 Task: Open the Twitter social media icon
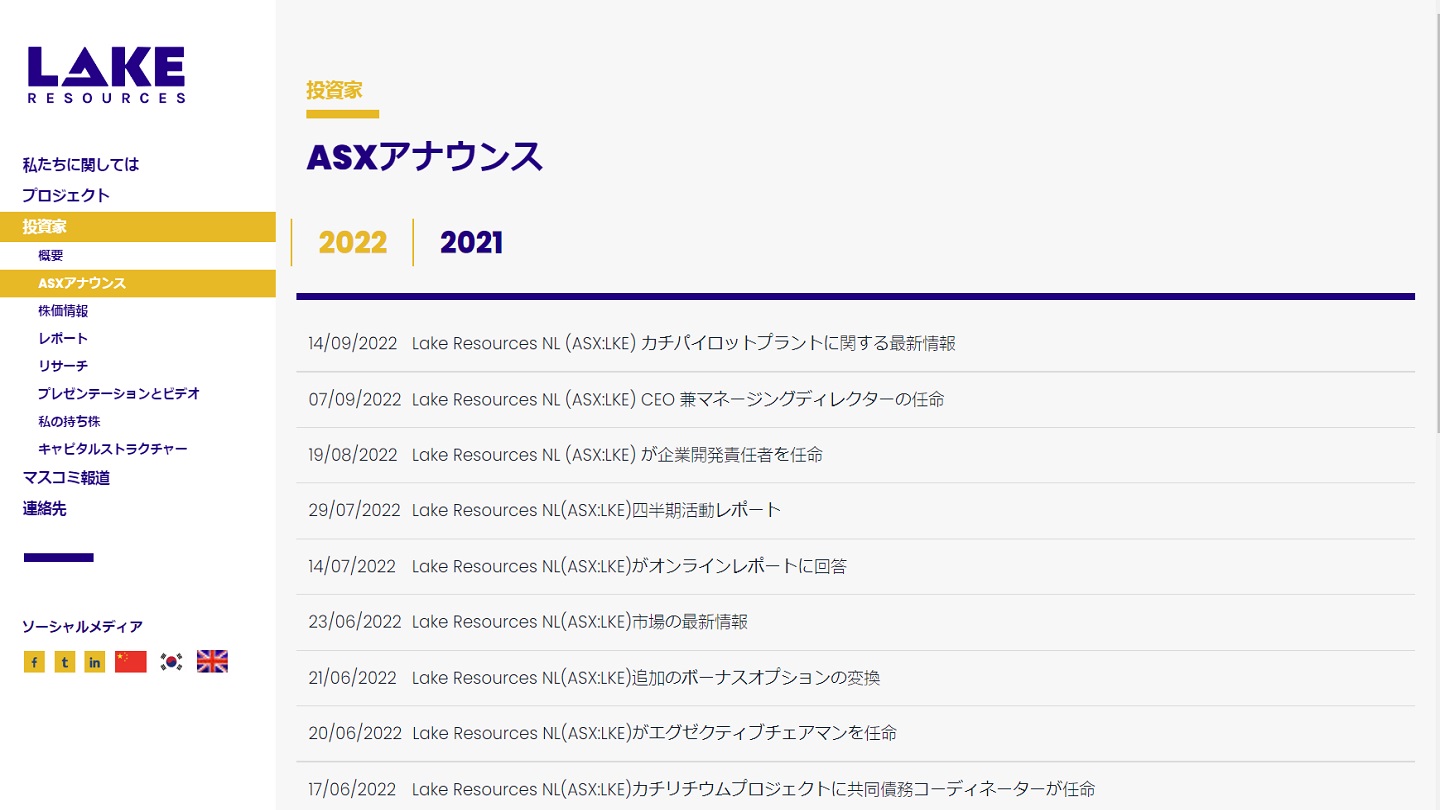click(x=65, y=662)
